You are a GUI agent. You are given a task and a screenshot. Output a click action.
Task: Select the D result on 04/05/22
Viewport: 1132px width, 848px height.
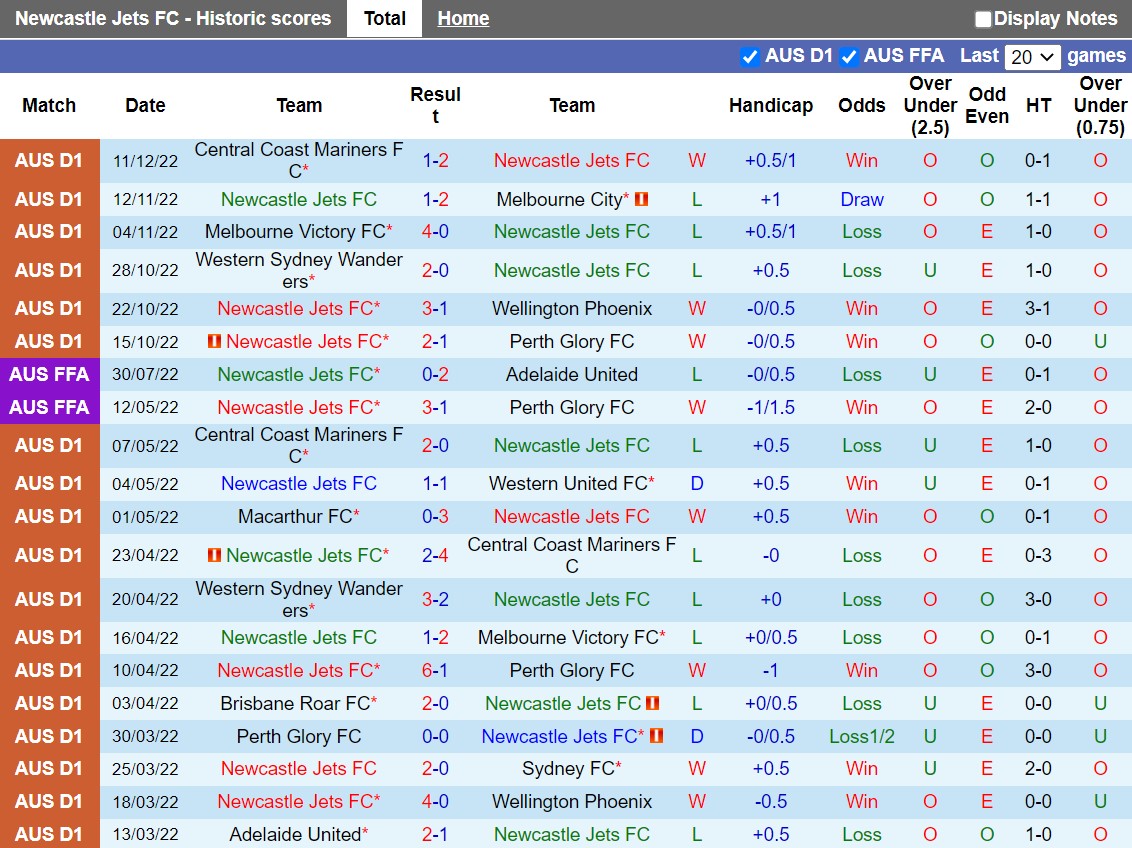coord(697,484)
